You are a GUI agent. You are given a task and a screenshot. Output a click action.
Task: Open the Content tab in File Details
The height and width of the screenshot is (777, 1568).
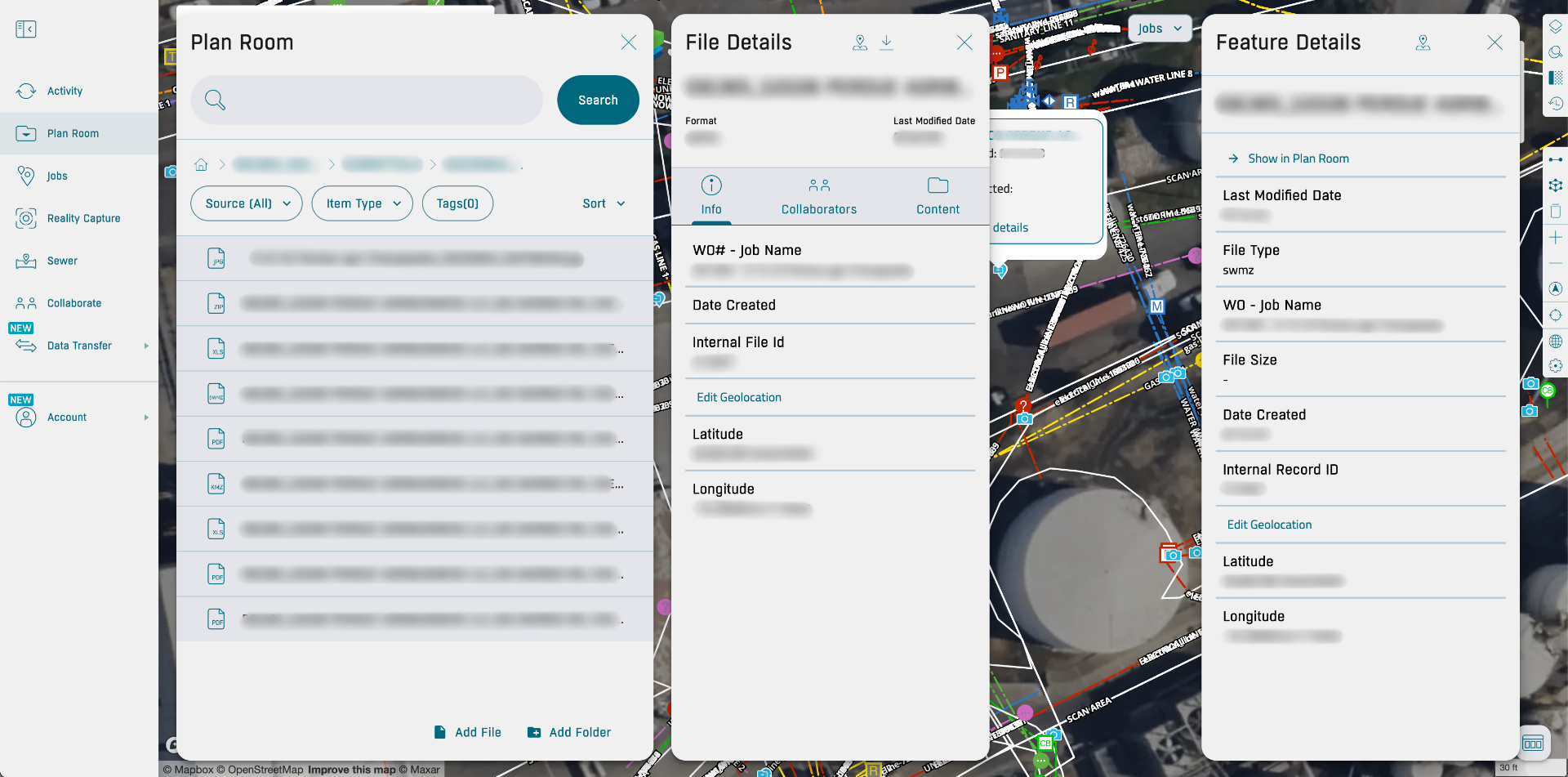tap(938, 196)
